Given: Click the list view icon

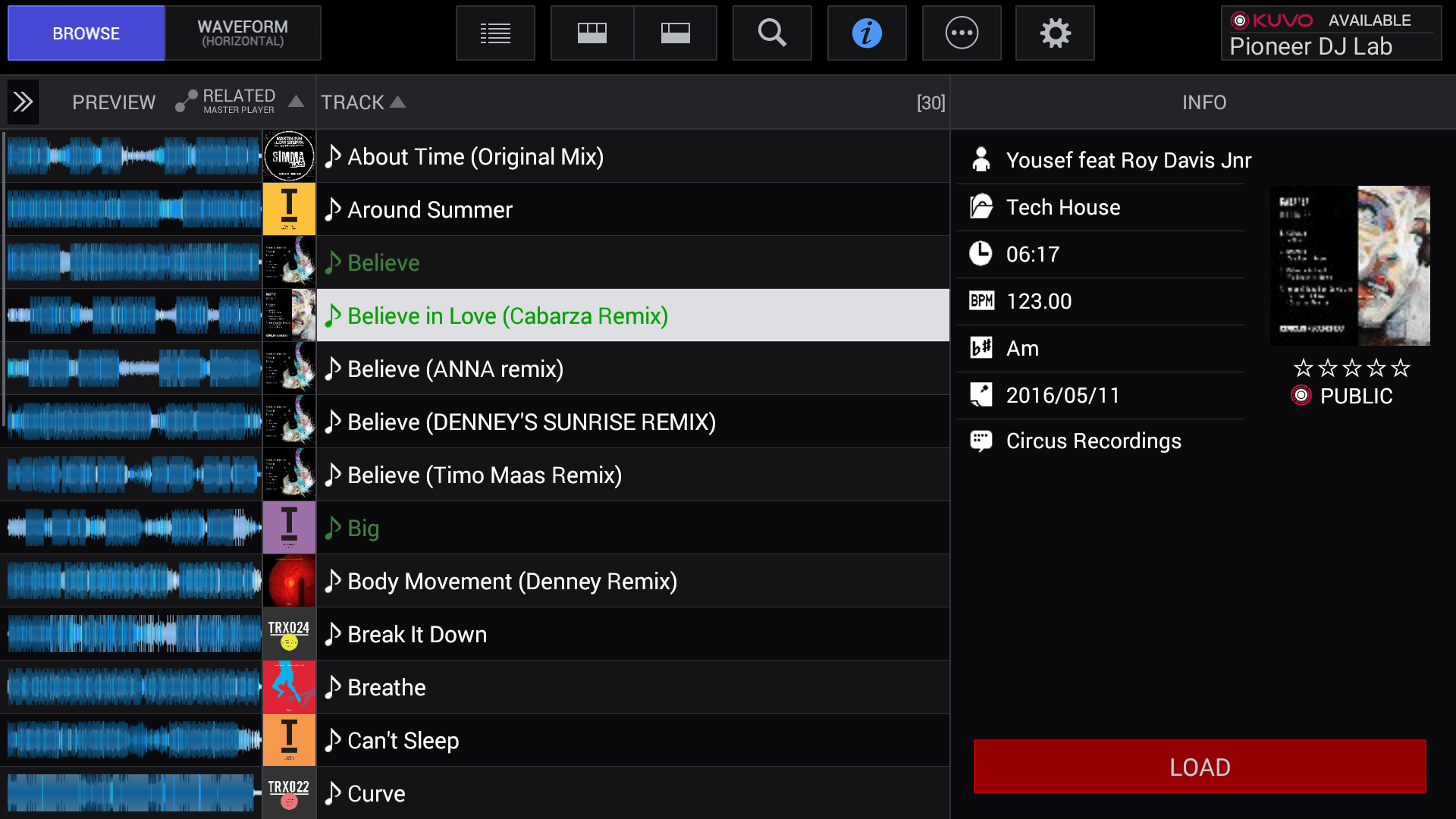Looking at the screenshot, I should [495, 33].
